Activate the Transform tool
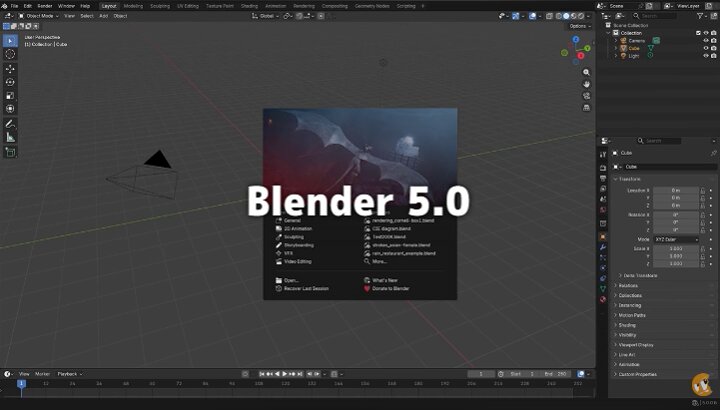 [x=10, y=109]
